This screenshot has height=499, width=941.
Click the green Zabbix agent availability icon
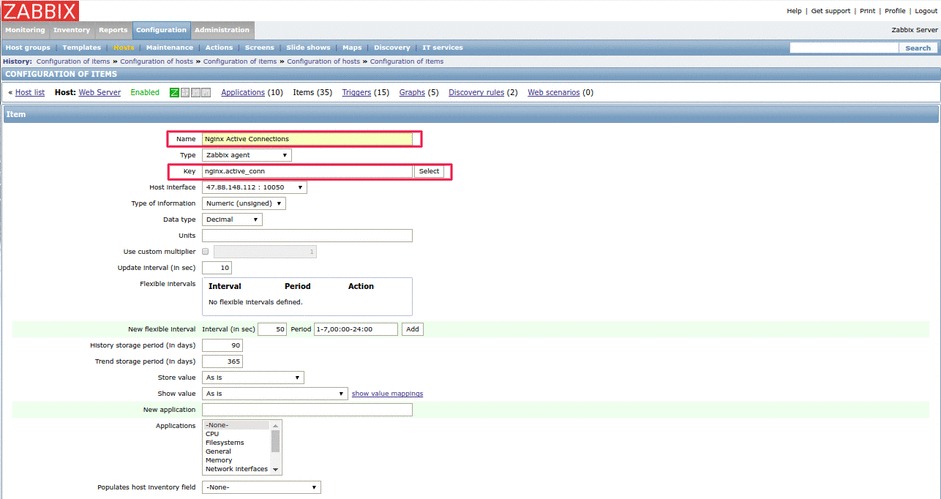174,92
